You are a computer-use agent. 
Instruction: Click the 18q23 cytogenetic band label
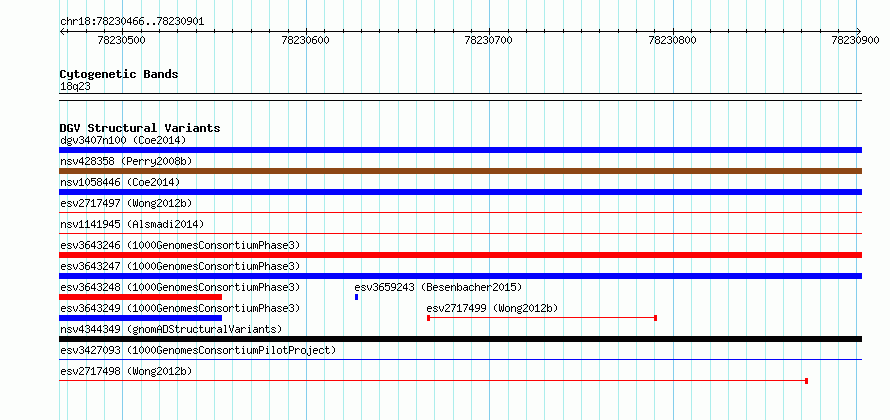75,87
